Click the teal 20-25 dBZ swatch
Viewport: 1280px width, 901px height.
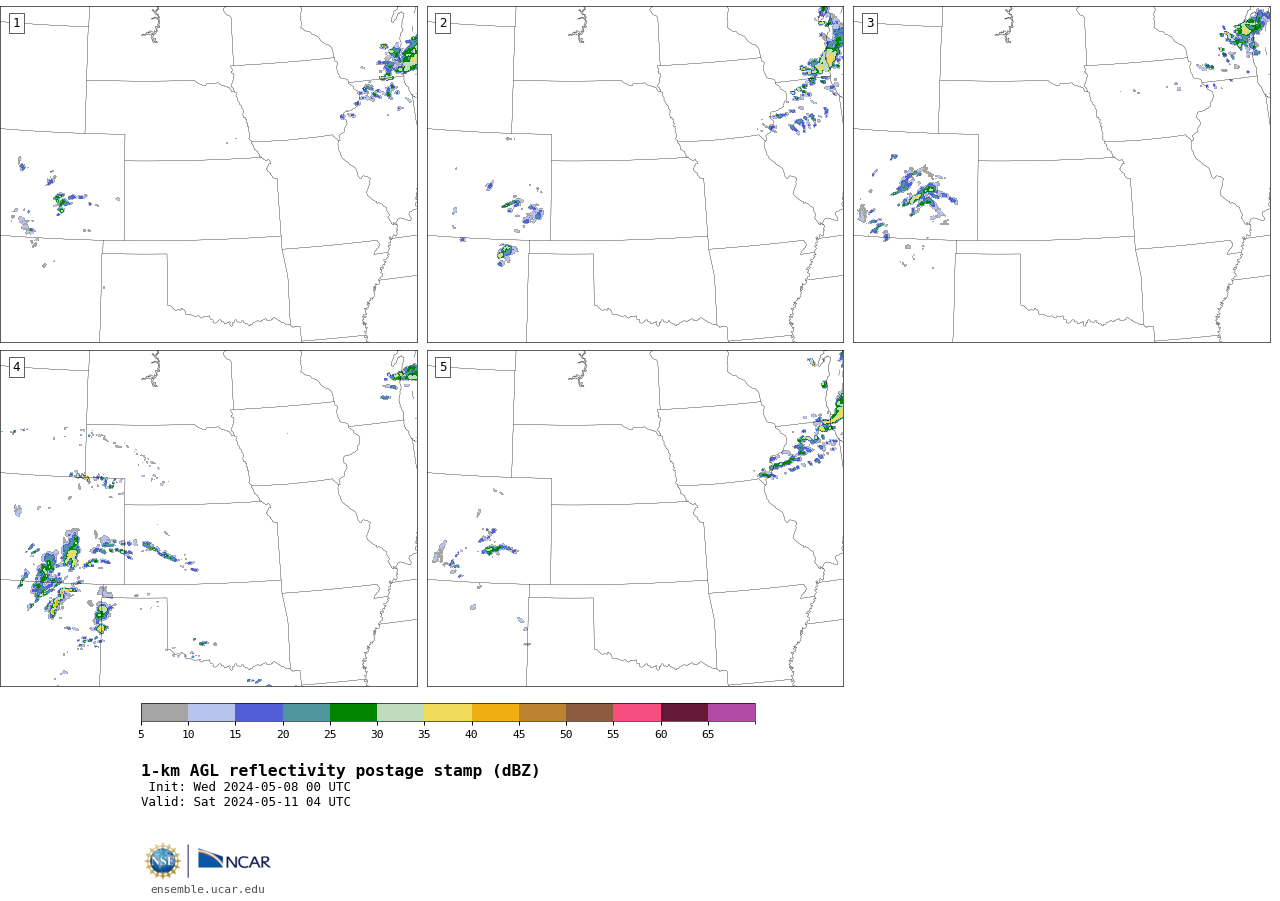click(306, 712)
